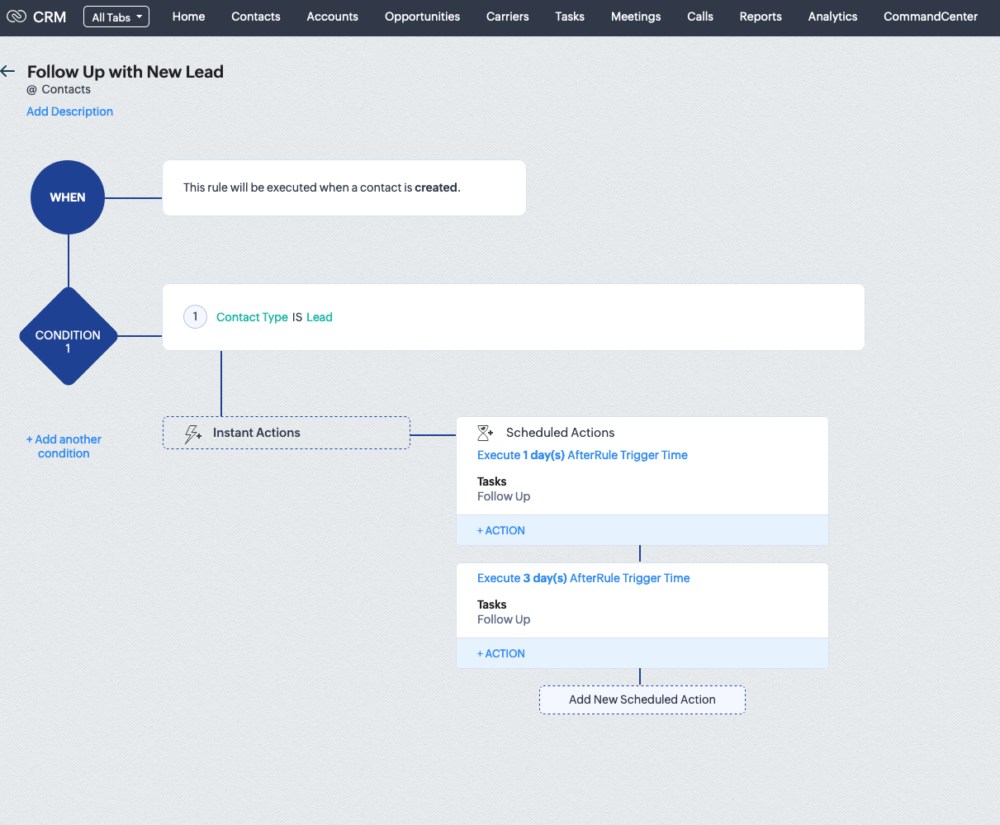Screen dimensions: 1000x825
Task: Click +ACTION under the 1 day schedule
Action: (501, 531)
